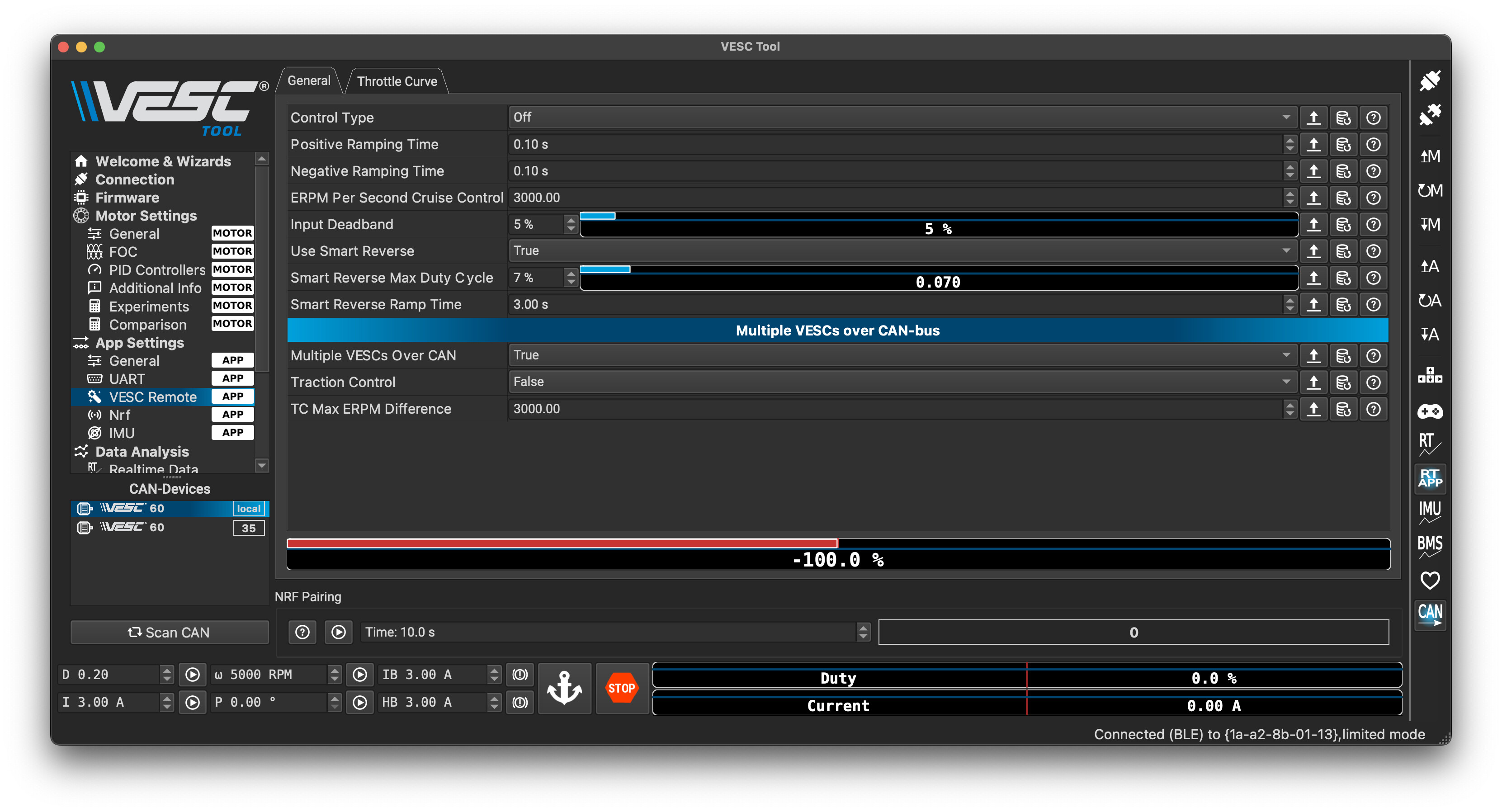Select FOC under Motor Settings
The width and height of the screenshot is (1502, 812).
(123, 252)
